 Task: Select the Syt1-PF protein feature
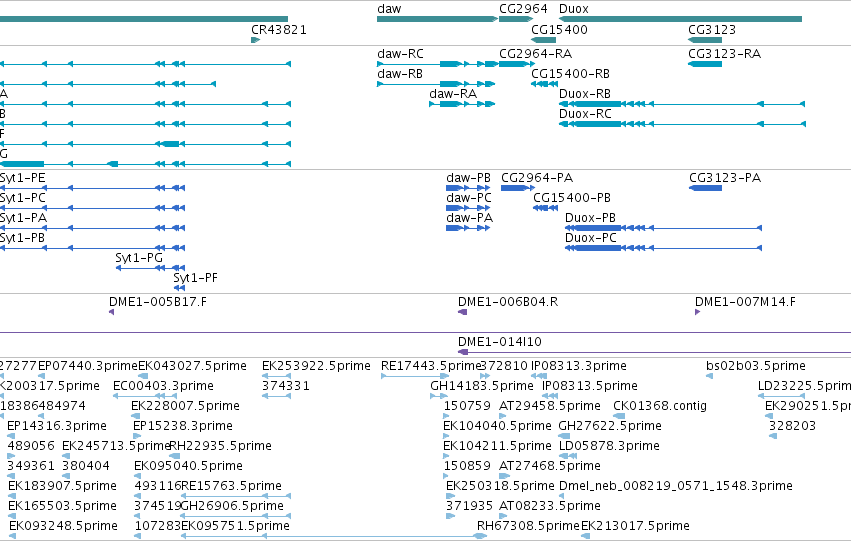click(180, 288)
